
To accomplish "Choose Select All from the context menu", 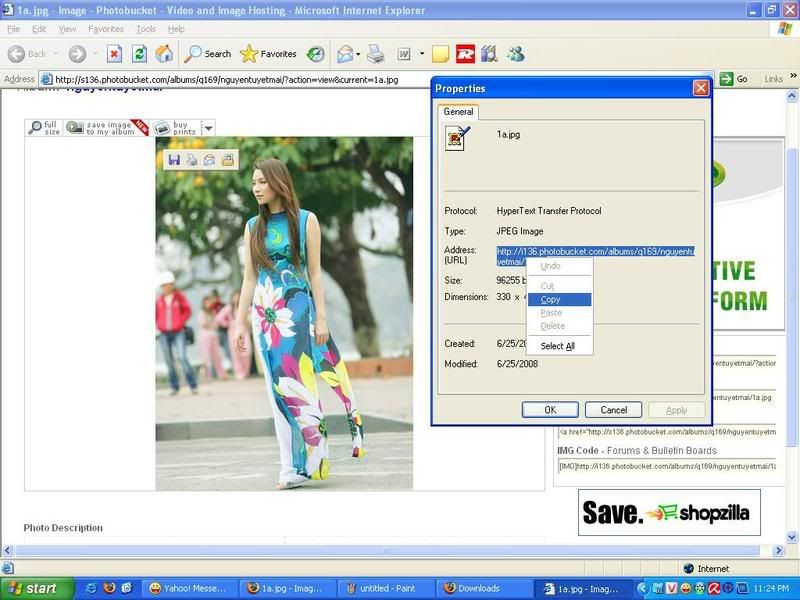I will tap(560, 346).
